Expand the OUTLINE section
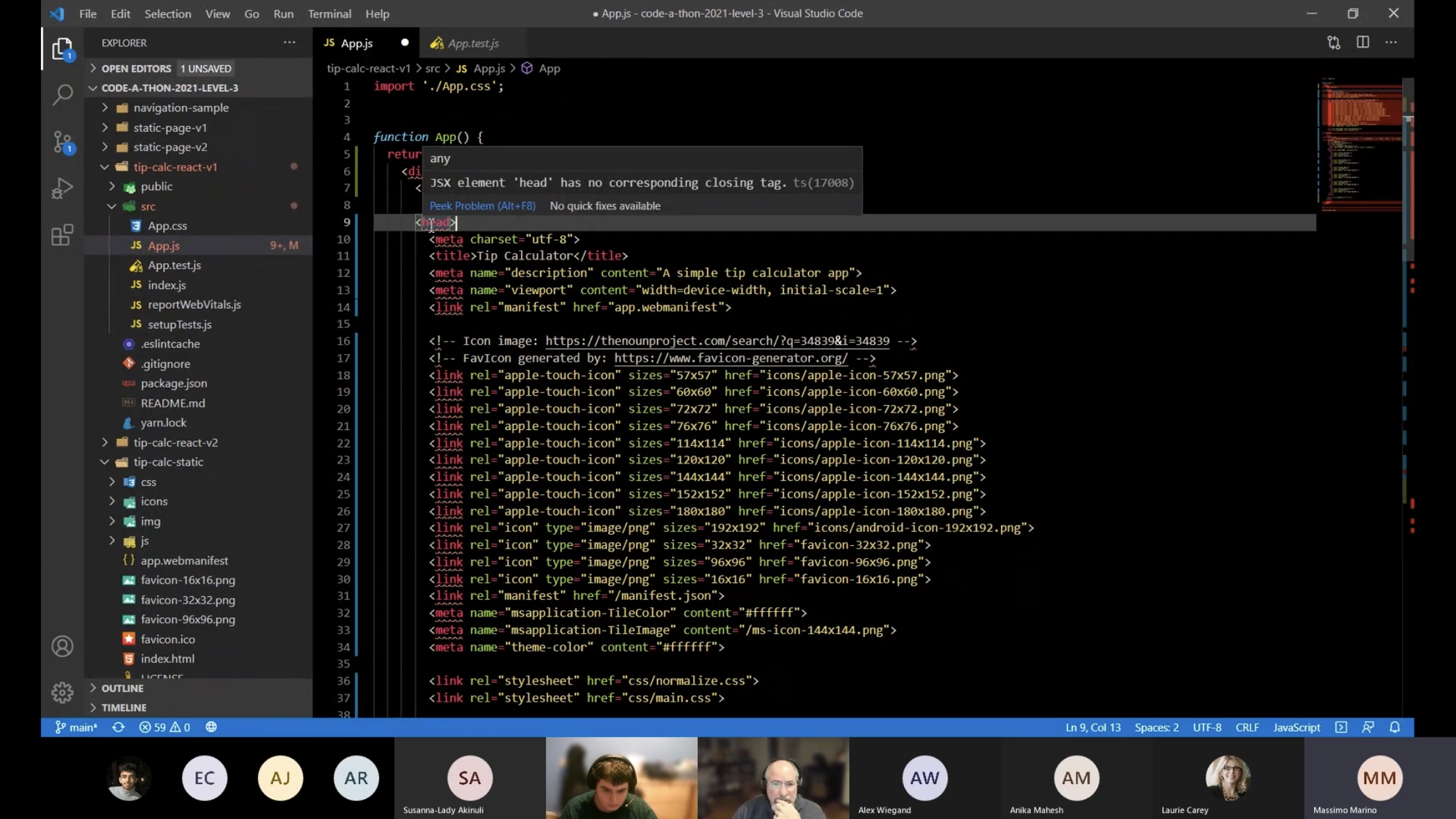 [x=122, y=688]
